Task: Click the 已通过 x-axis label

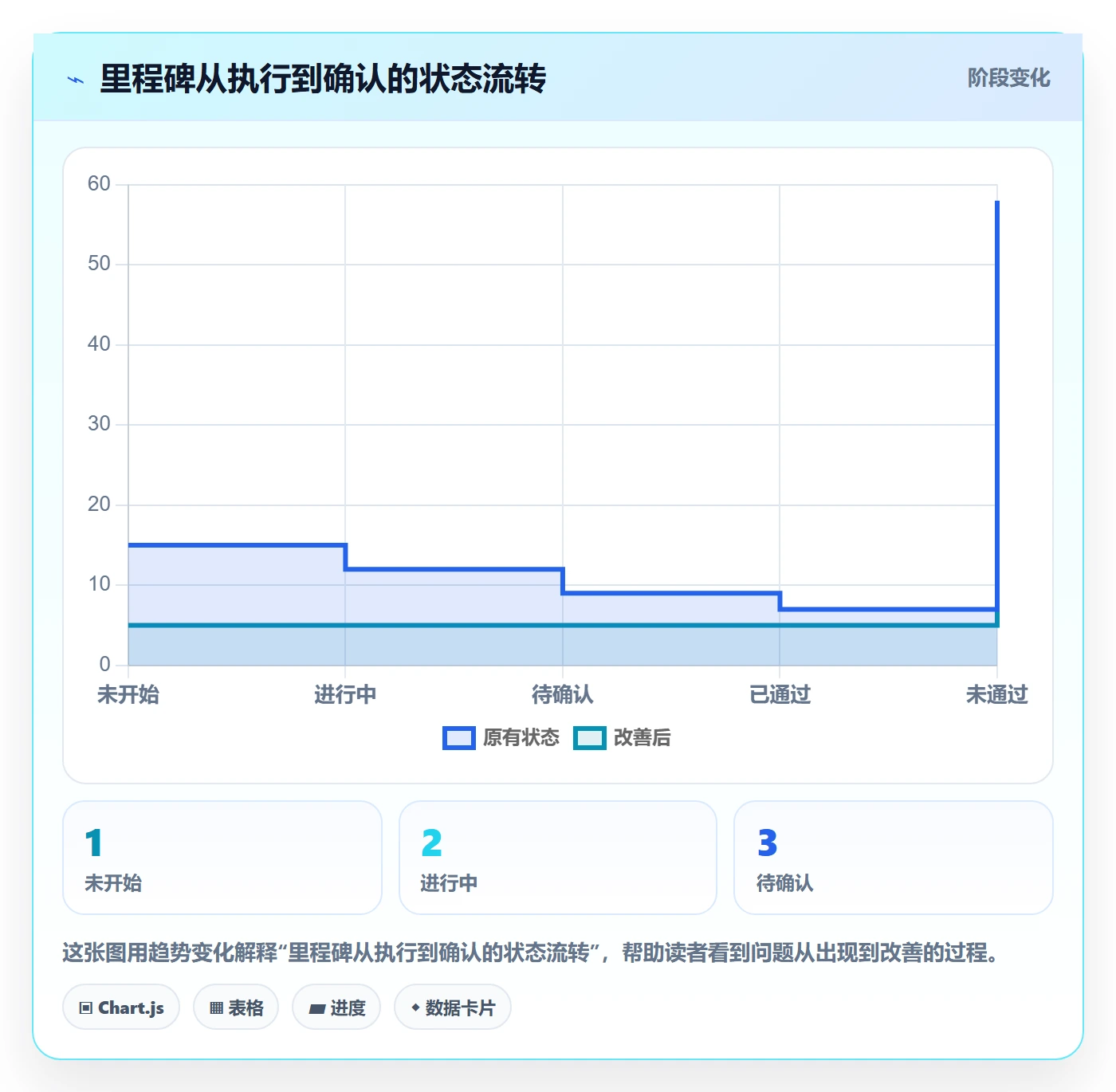Action: pos(780,695)
